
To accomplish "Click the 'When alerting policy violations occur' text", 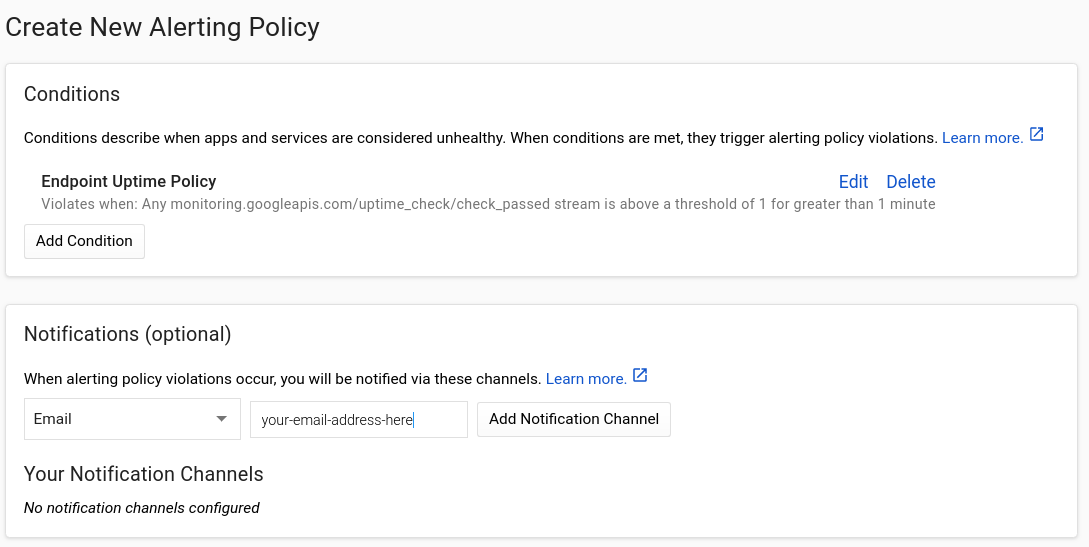I will pos(282,379).
